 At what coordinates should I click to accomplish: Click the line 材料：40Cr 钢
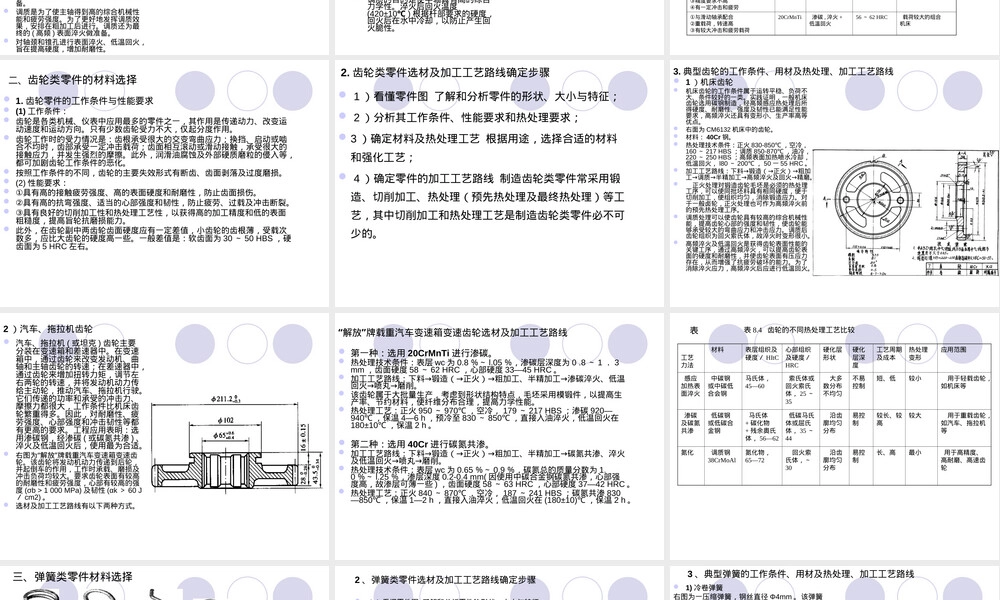pyautogui.click(x=708, y=137)
